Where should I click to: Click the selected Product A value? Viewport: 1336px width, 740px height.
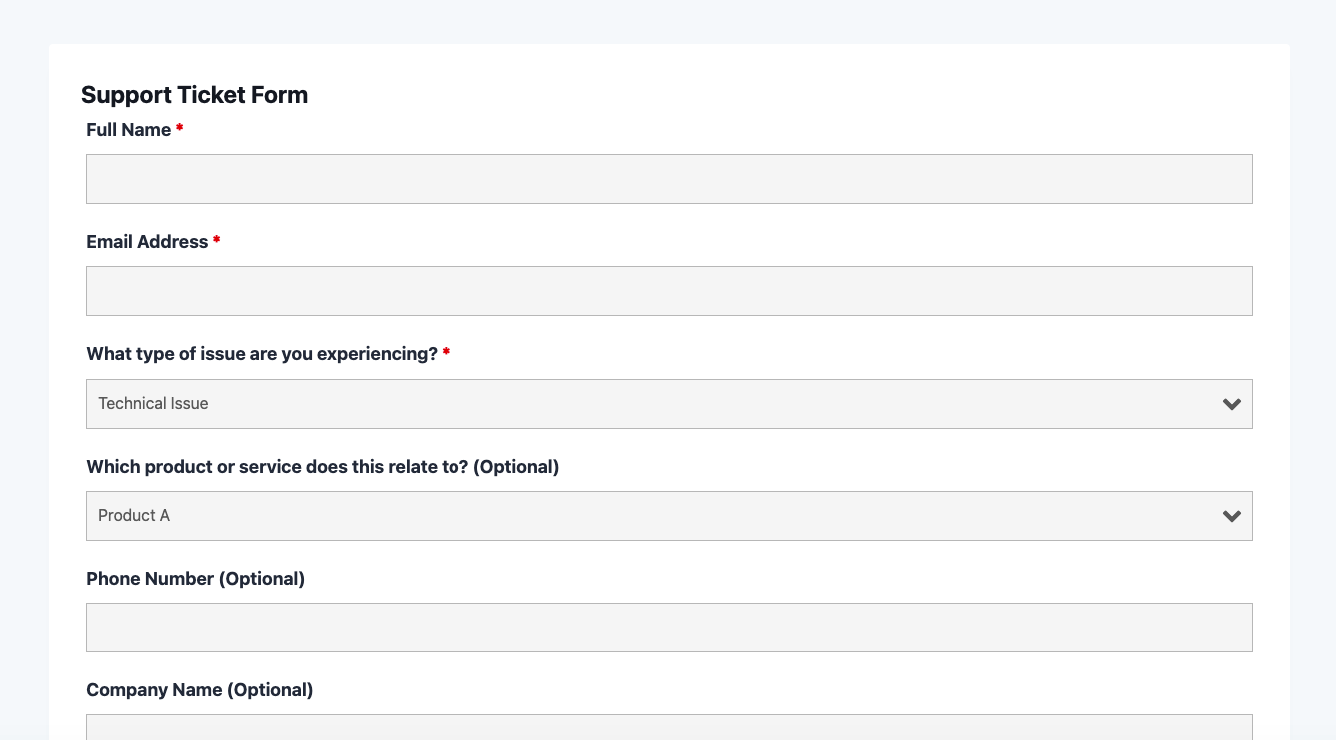point(134,516)
